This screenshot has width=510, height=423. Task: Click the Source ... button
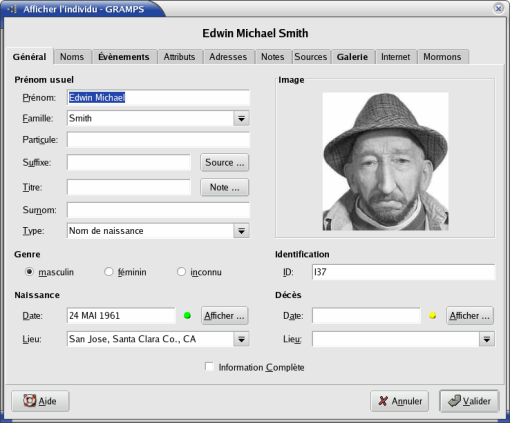tap(225, 163)
